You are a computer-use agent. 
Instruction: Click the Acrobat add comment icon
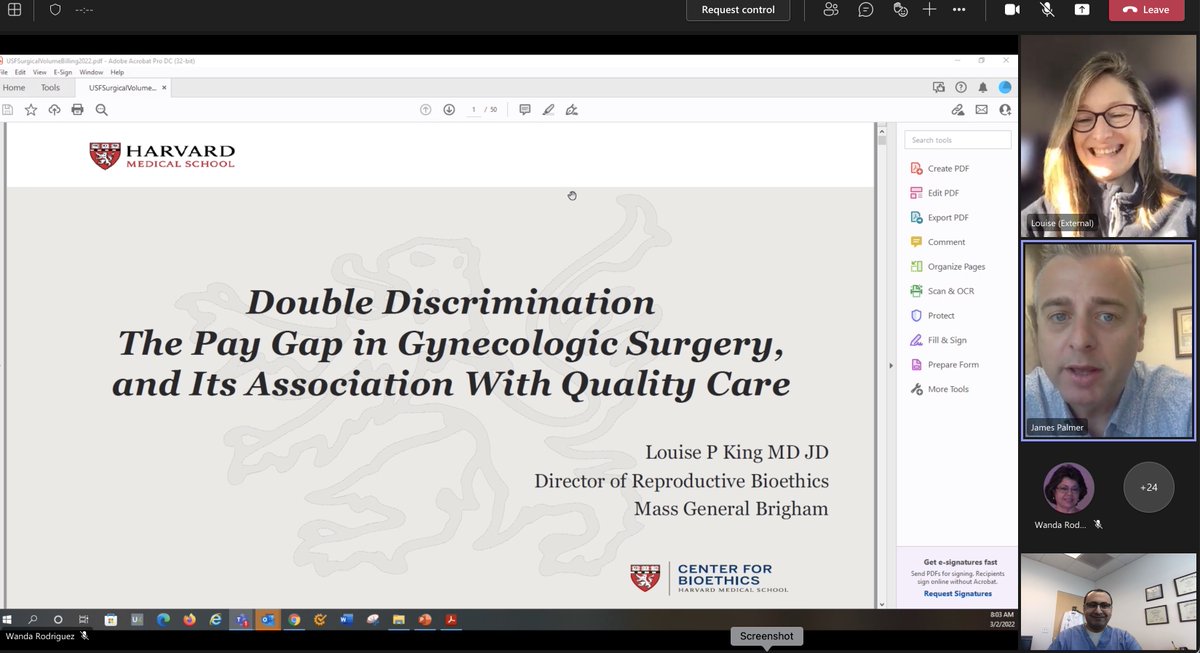pos(524,110)
